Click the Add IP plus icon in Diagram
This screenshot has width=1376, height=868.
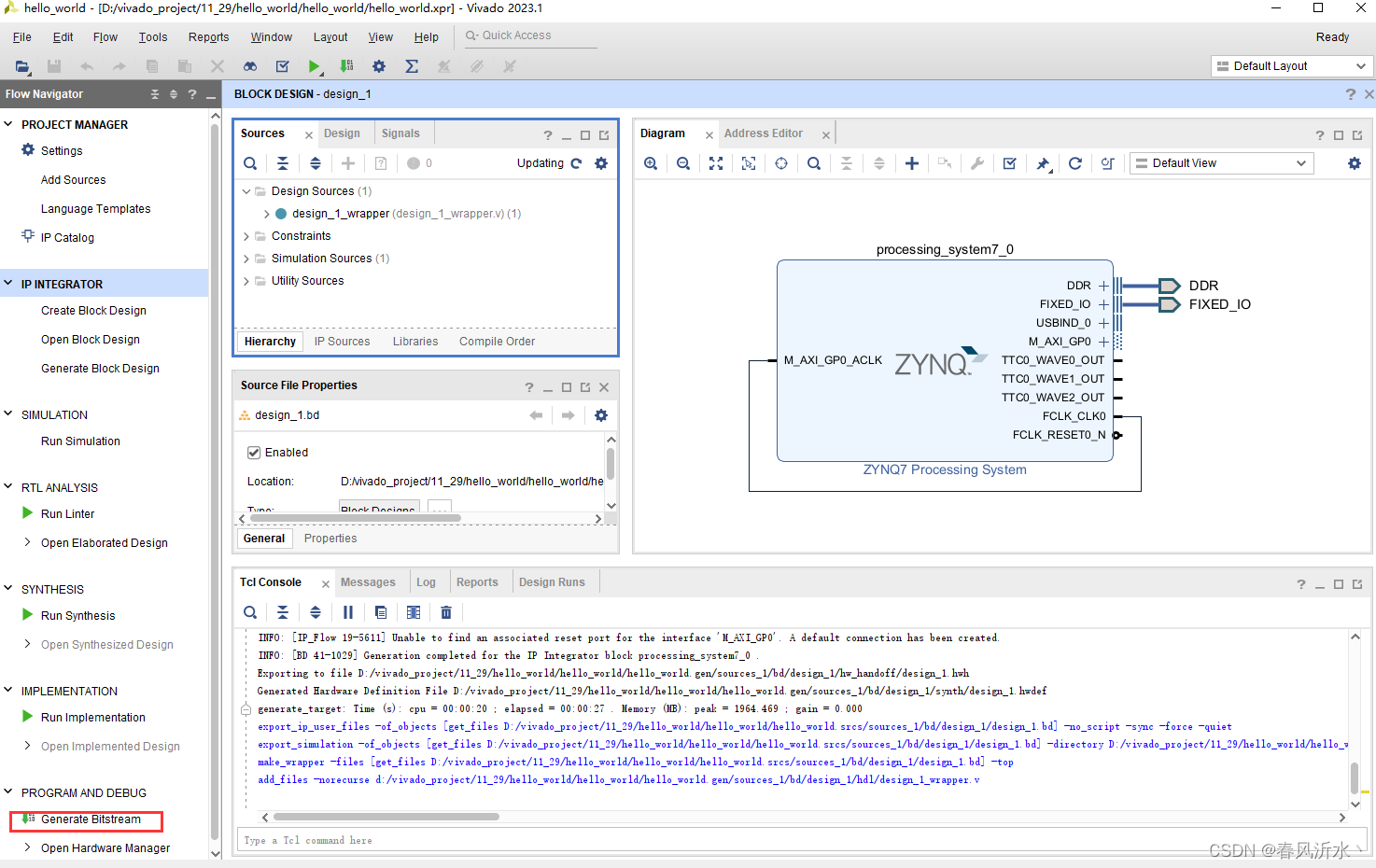pyautogui.click(x=912, y=163)
